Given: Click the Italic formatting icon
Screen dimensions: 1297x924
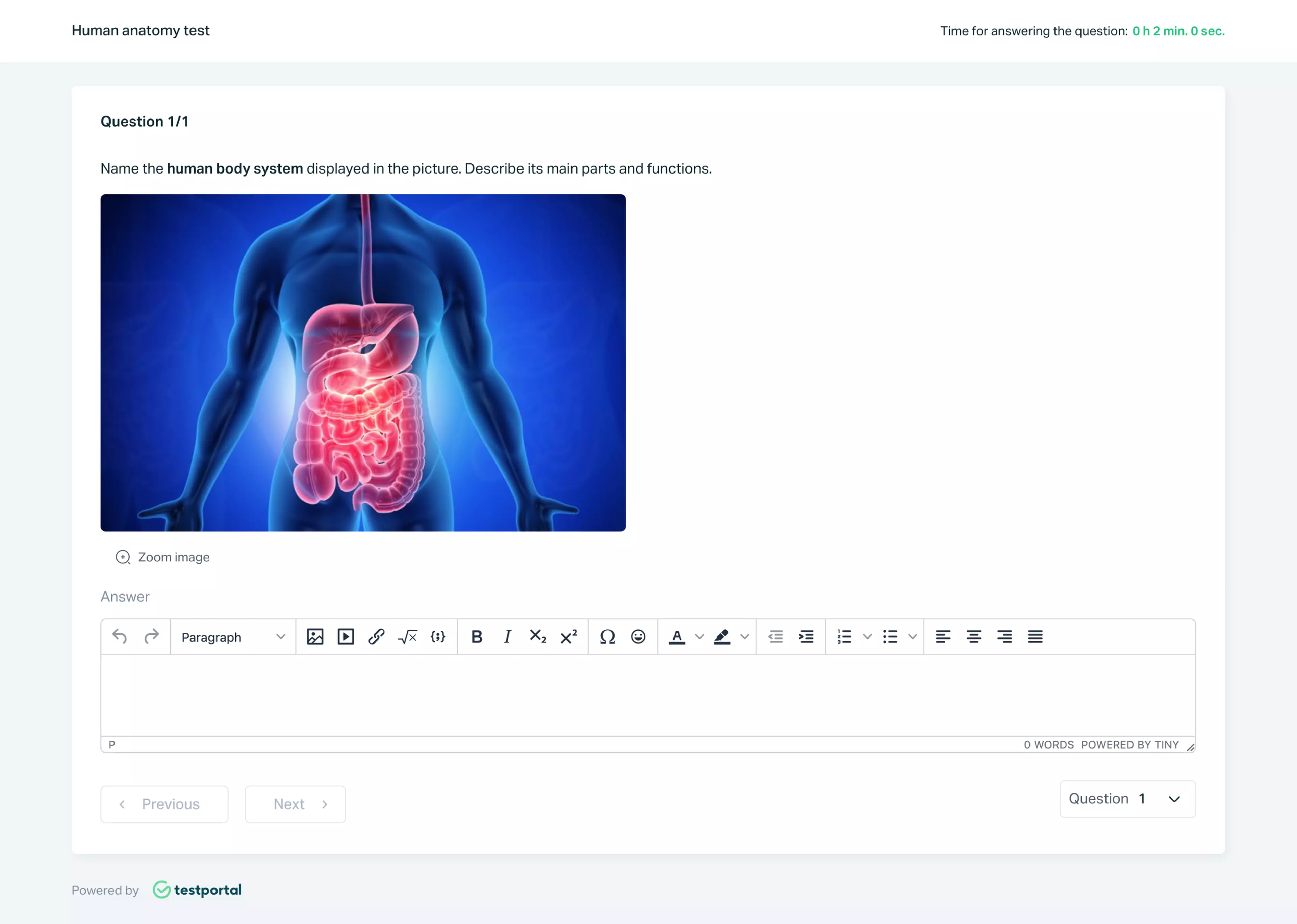Looking at the screenshot, I should tap(506, 637).
